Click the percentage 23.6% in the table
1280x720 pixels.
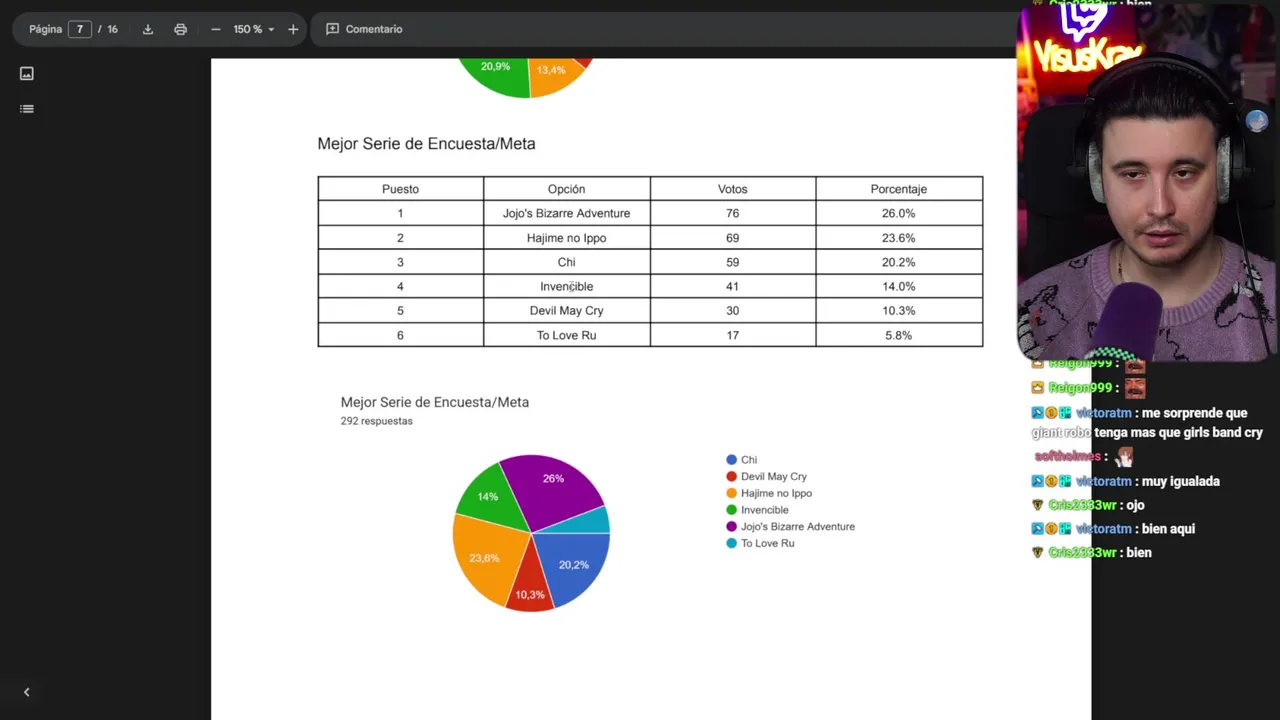(898, 238)
